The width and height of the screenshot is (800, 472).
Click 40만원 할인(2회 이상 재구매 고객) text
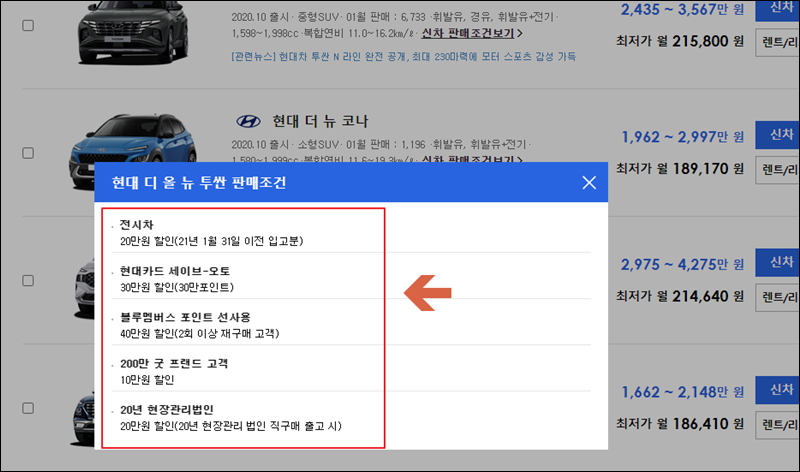click(x=199, y=334)
